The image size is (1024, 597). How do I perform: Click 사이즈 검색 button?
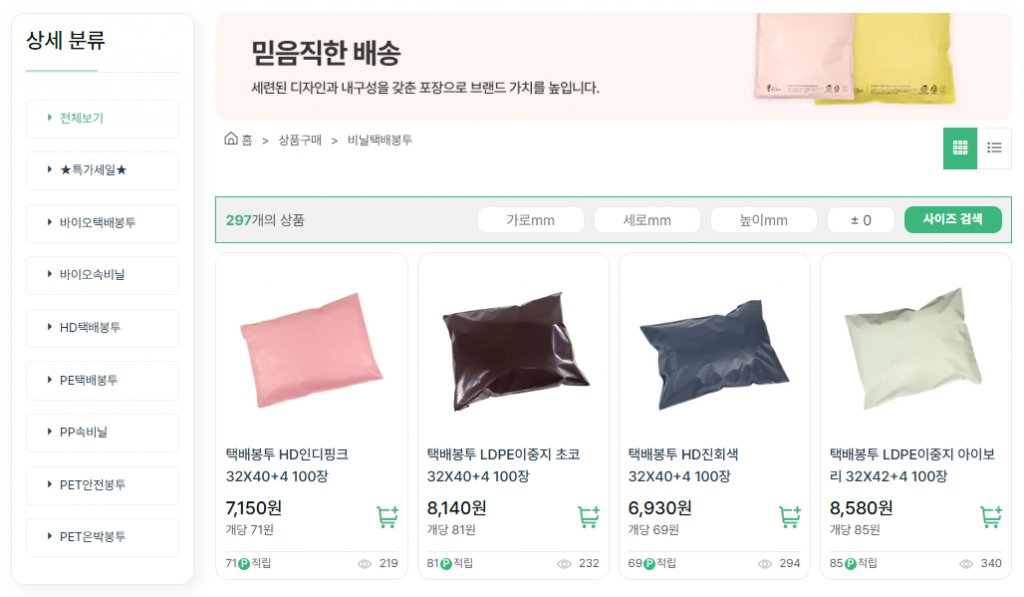tap(953, 219)
